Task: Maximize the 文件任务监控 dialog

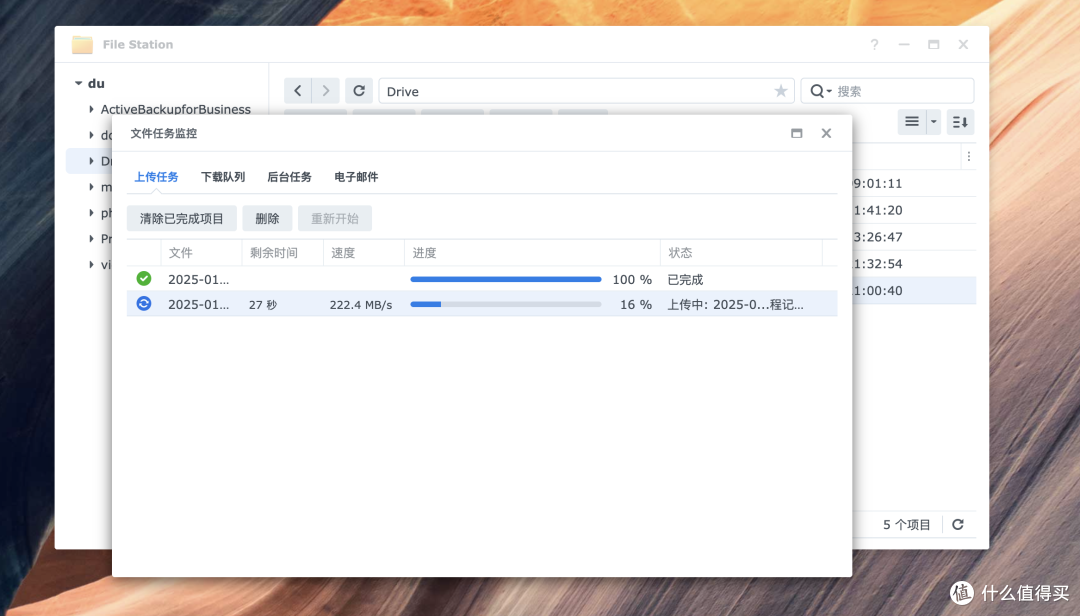Action: coord(797,133)
